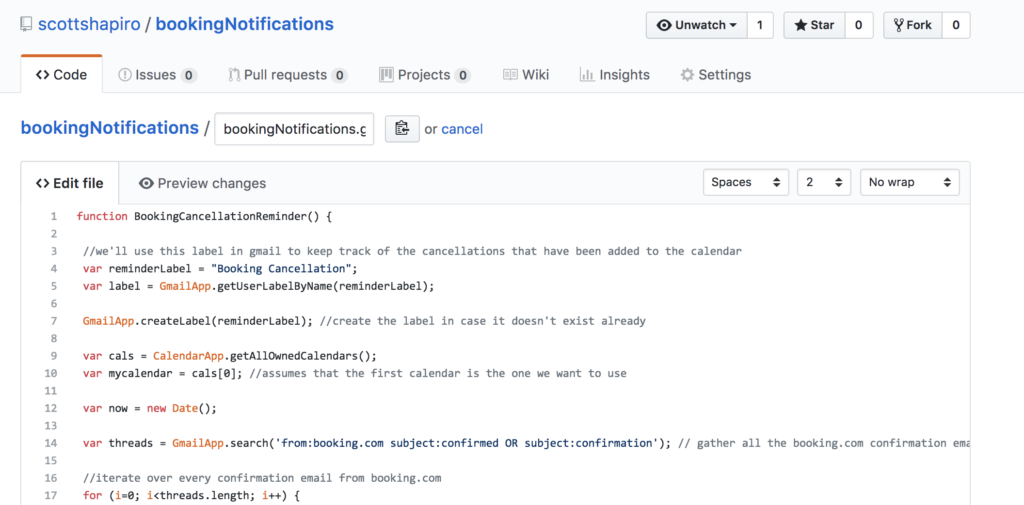View the Insights tab
The height and width of the screenshot is (505, 1024).
[615, 75]
